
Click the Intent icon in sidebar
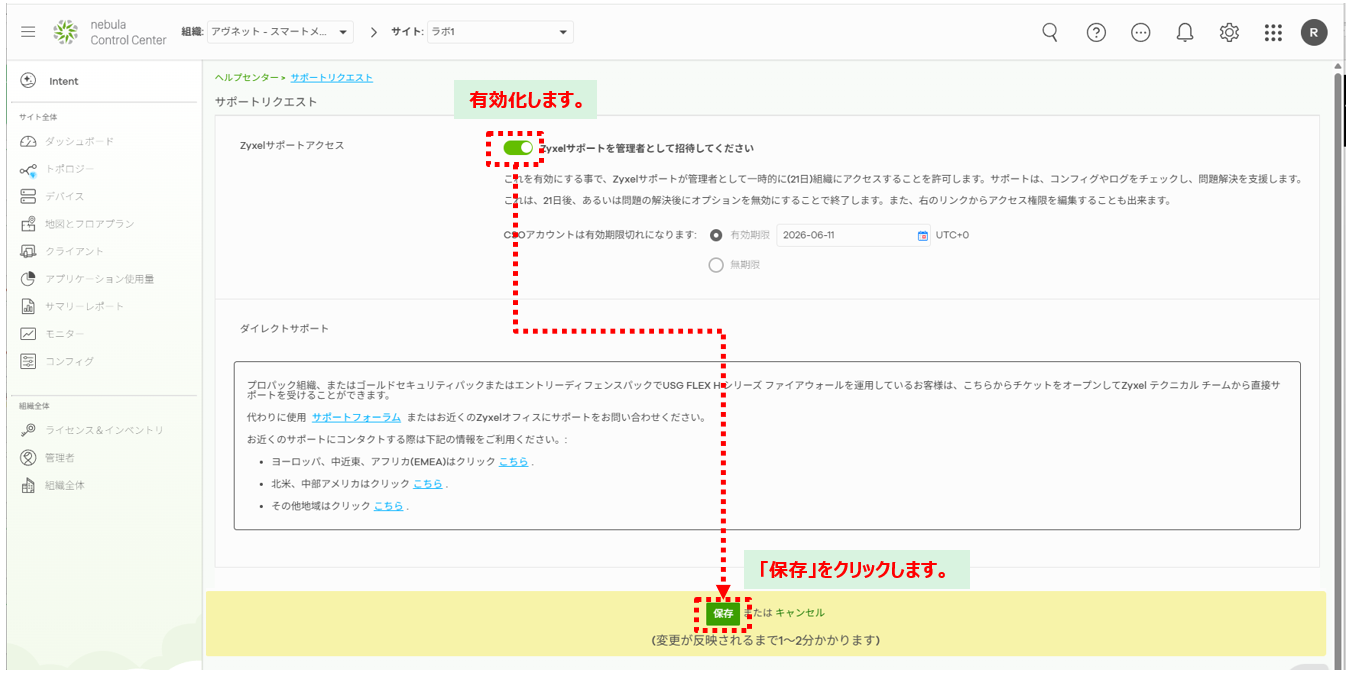(x=28, y=81)
